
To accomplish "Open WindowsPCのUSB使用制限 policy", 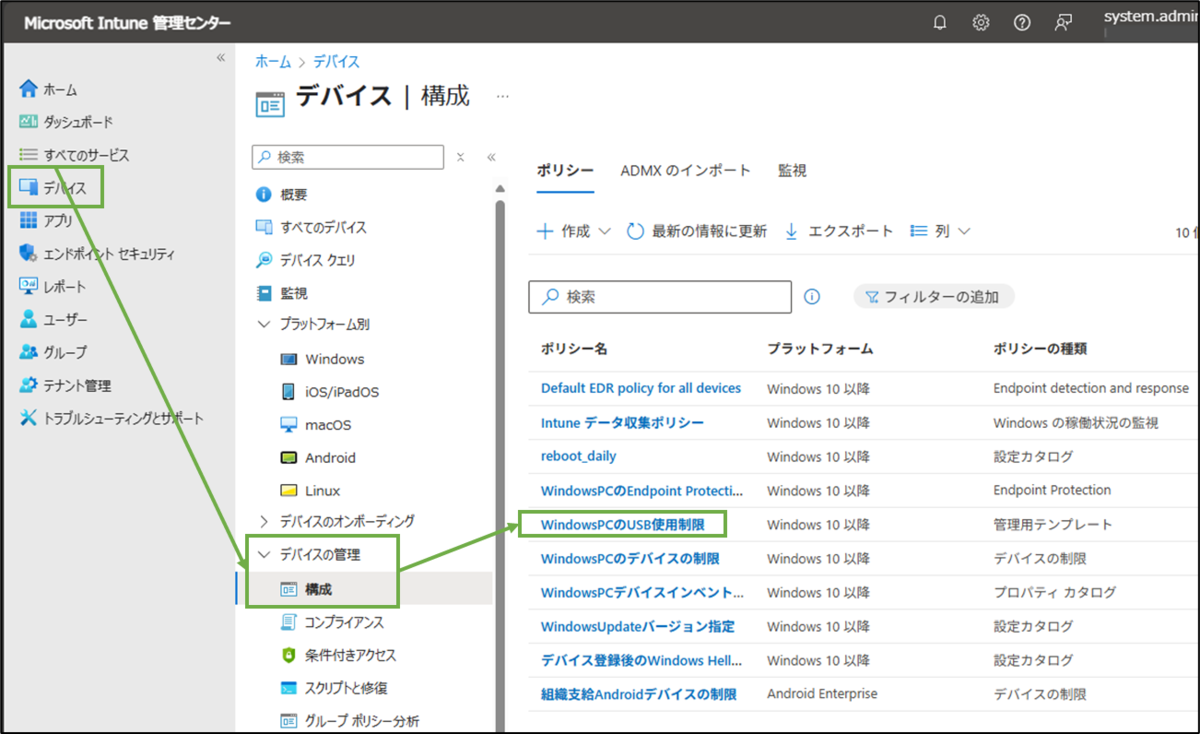I will (x=623, y=524).
